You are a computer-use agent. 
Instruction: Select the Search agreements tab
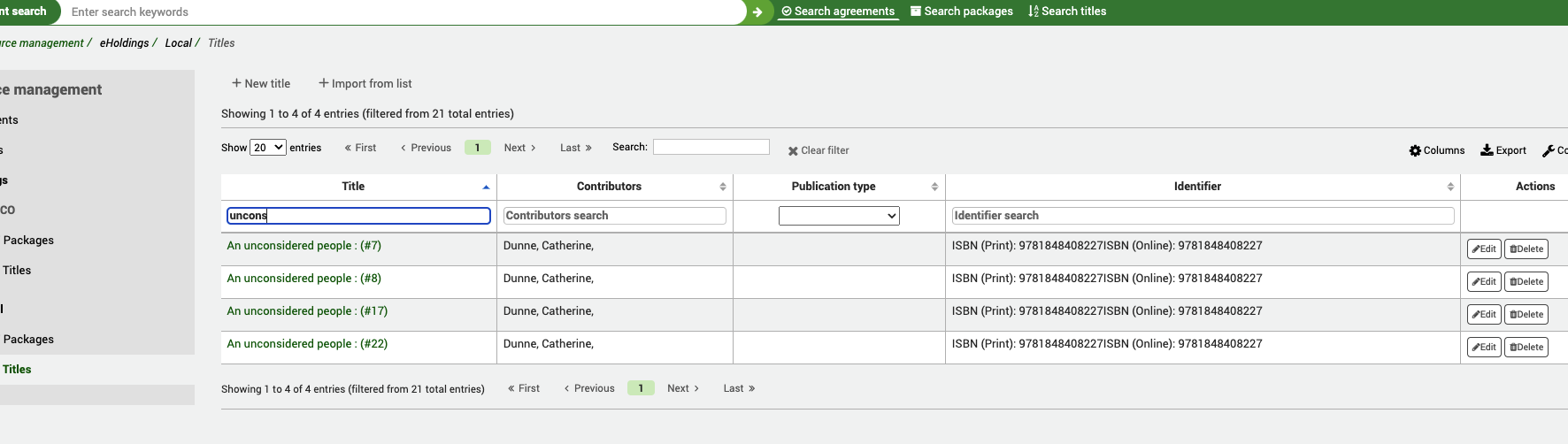tap(838, 11)
